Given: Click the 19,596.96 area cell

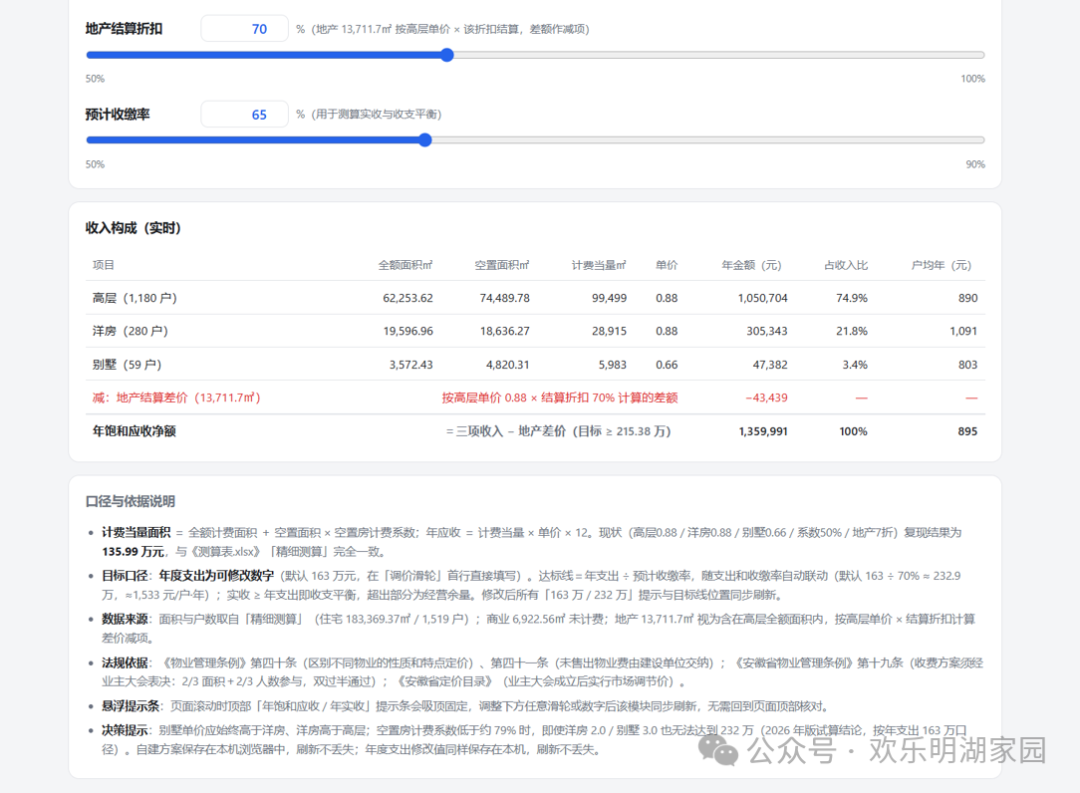Looking at the screenshot, I should 408,331.
